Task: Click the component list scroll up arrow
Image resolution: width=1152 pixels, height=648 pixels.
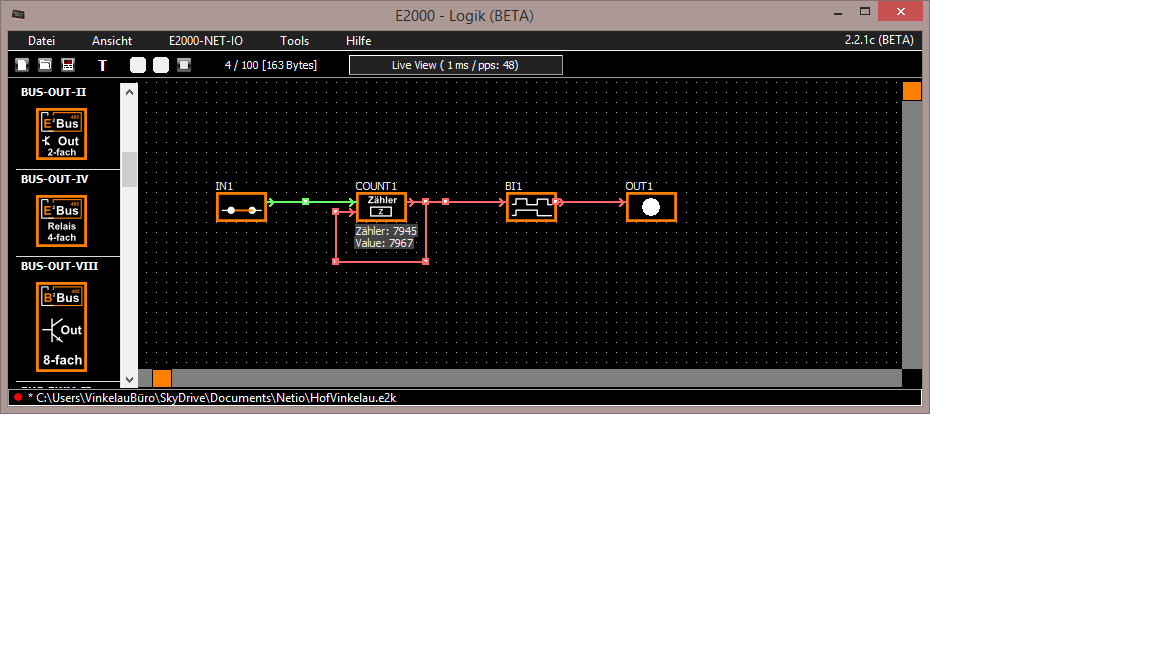Action: (129, 92)
